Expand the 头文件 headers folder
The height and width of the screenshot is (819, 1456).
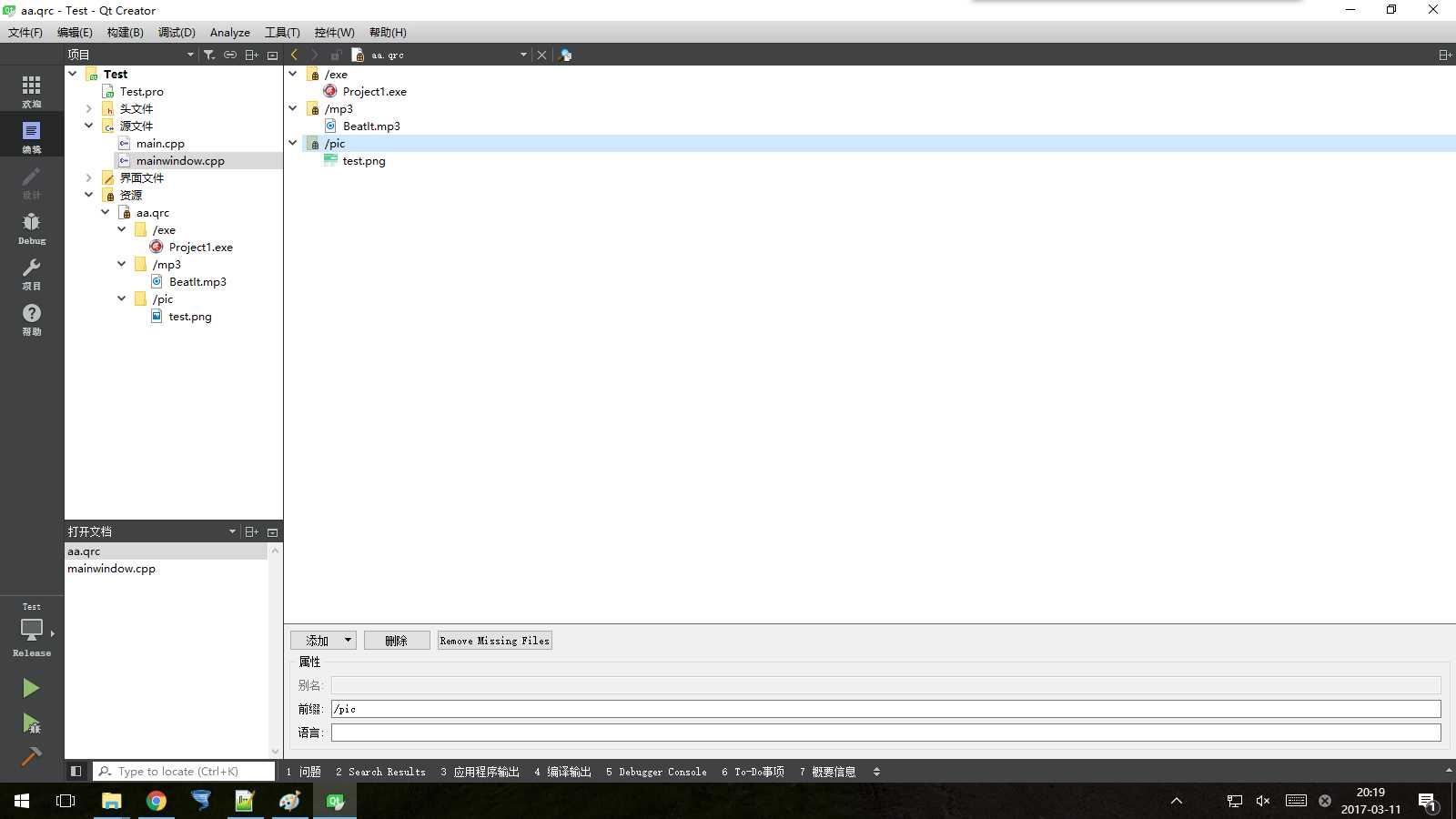coord(89,108)
